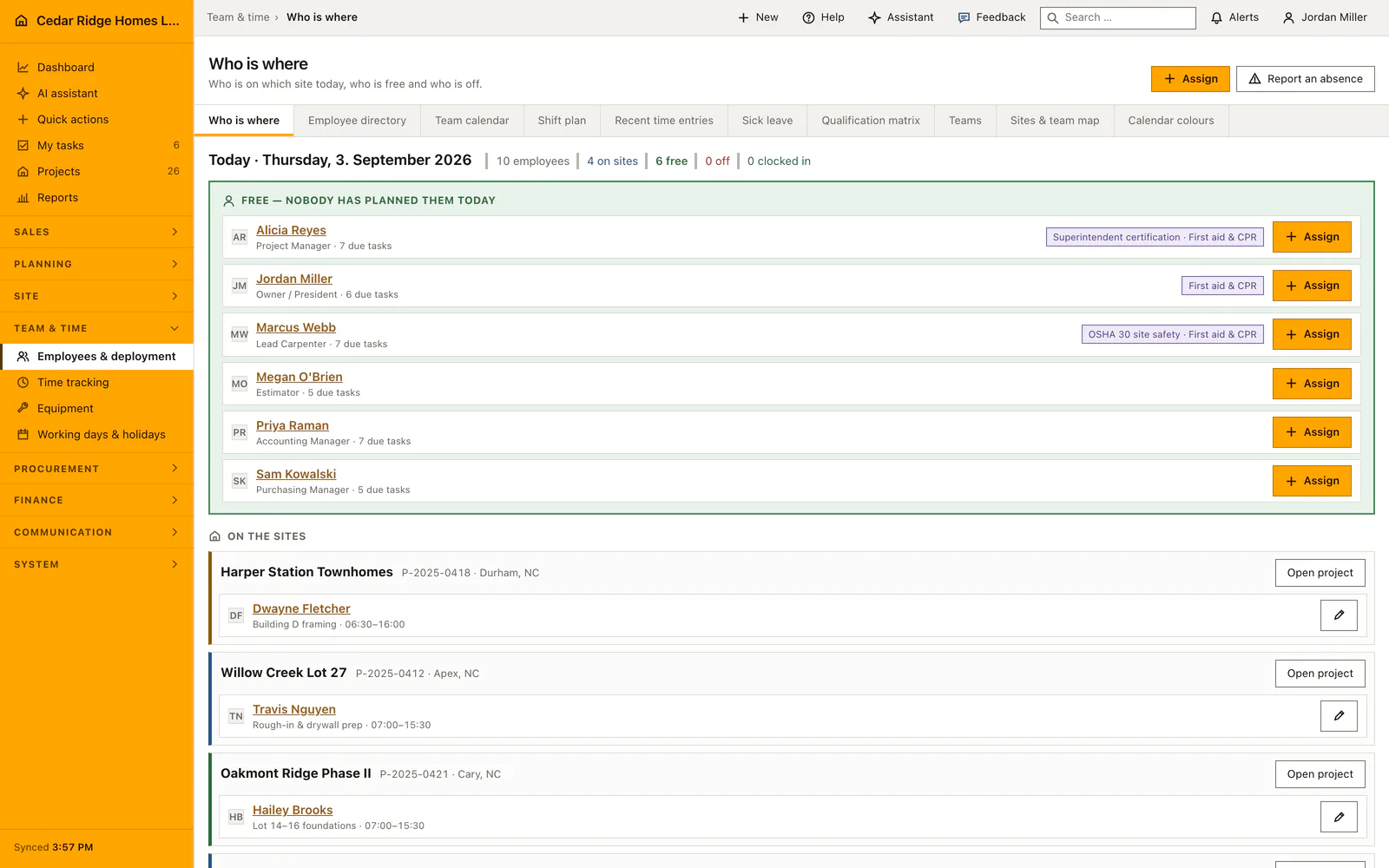
Task: Open the Equipment sidebar item
Action: (96, 408)
